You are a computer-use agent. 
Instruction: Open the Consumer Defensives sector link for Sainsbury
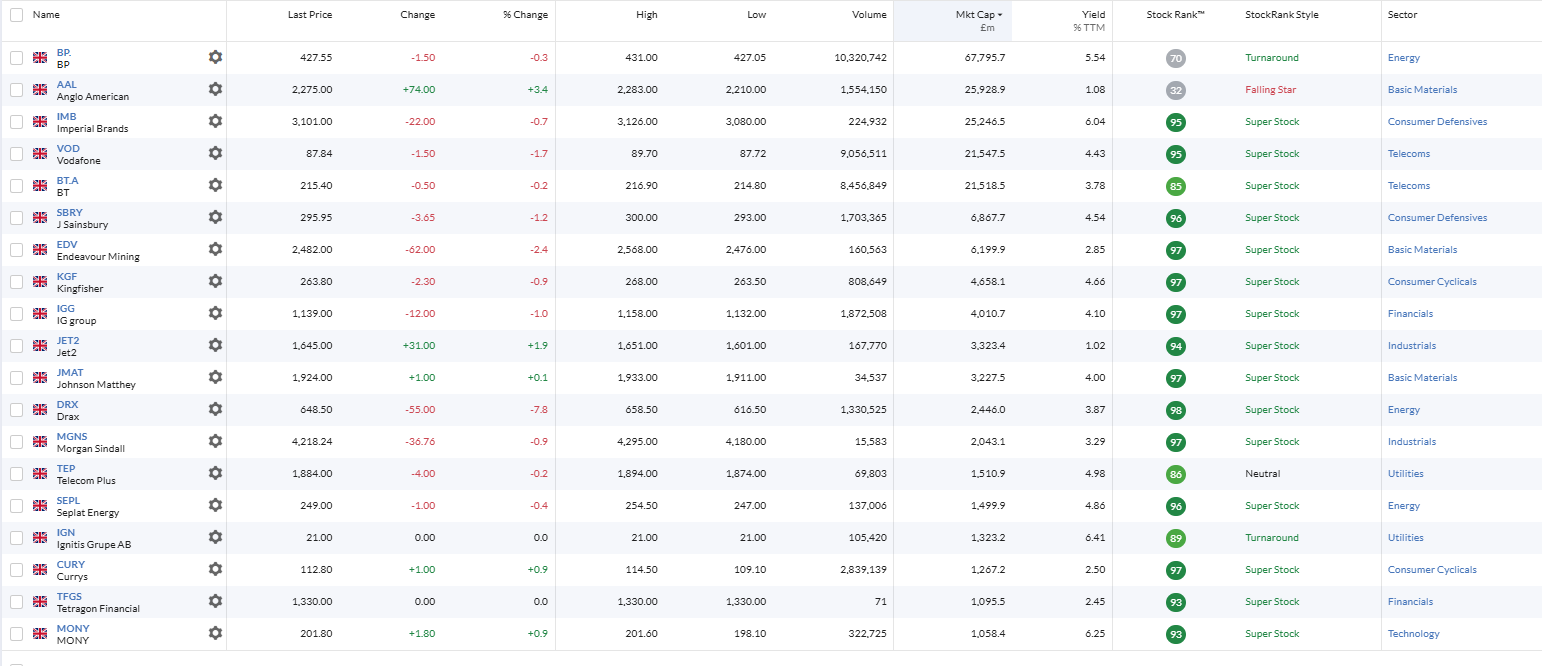tap(1437, 218)
